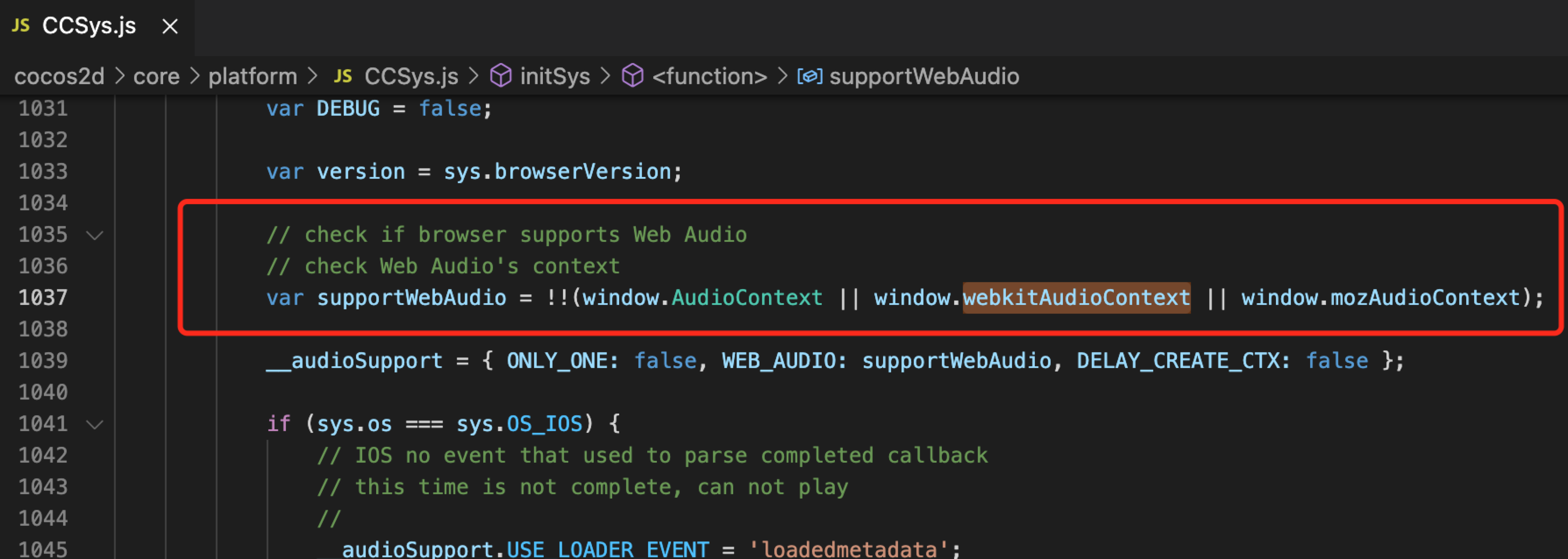Open core breadcrumb folder

157,77
